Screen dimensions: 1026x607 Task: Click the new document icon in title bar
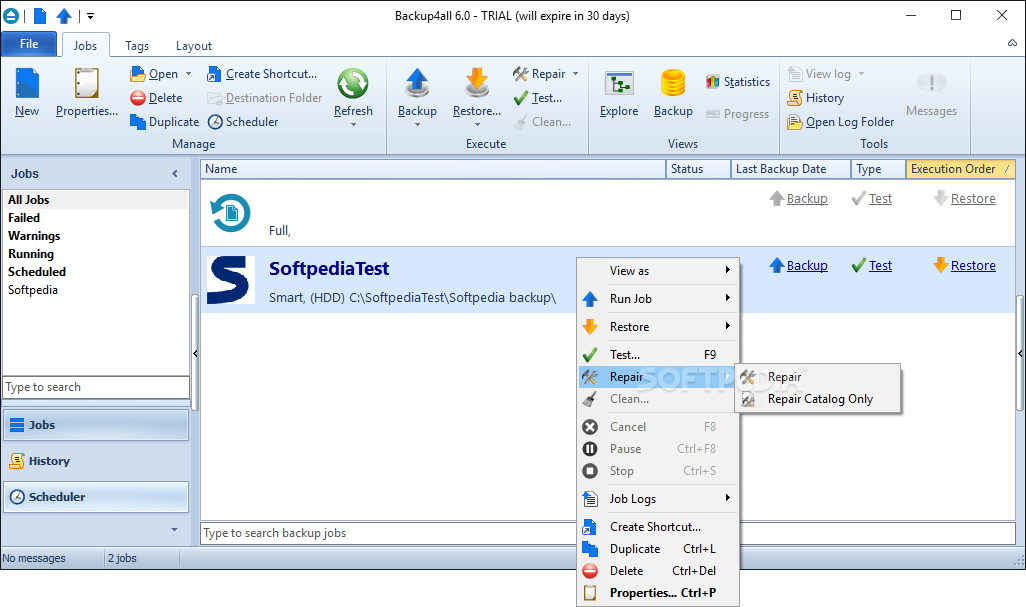tap(40, 16)
